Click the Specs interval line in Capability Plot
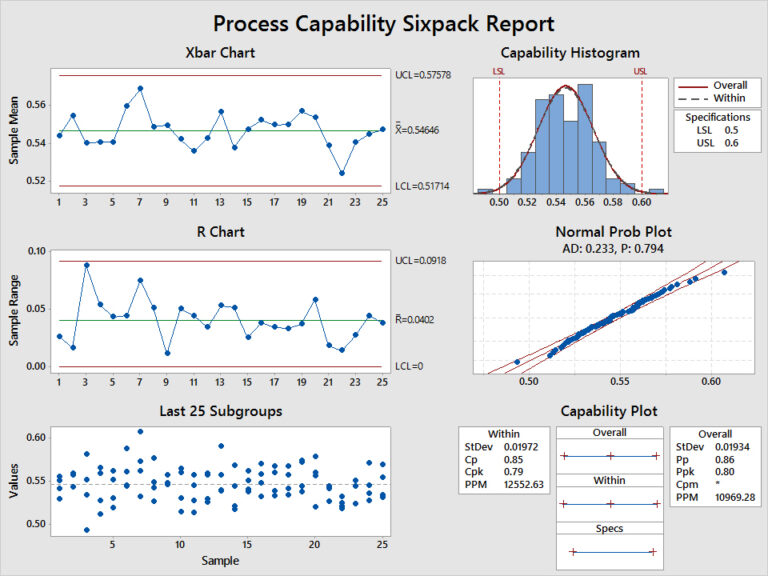 pyautogui.click(x=612, y=551)
